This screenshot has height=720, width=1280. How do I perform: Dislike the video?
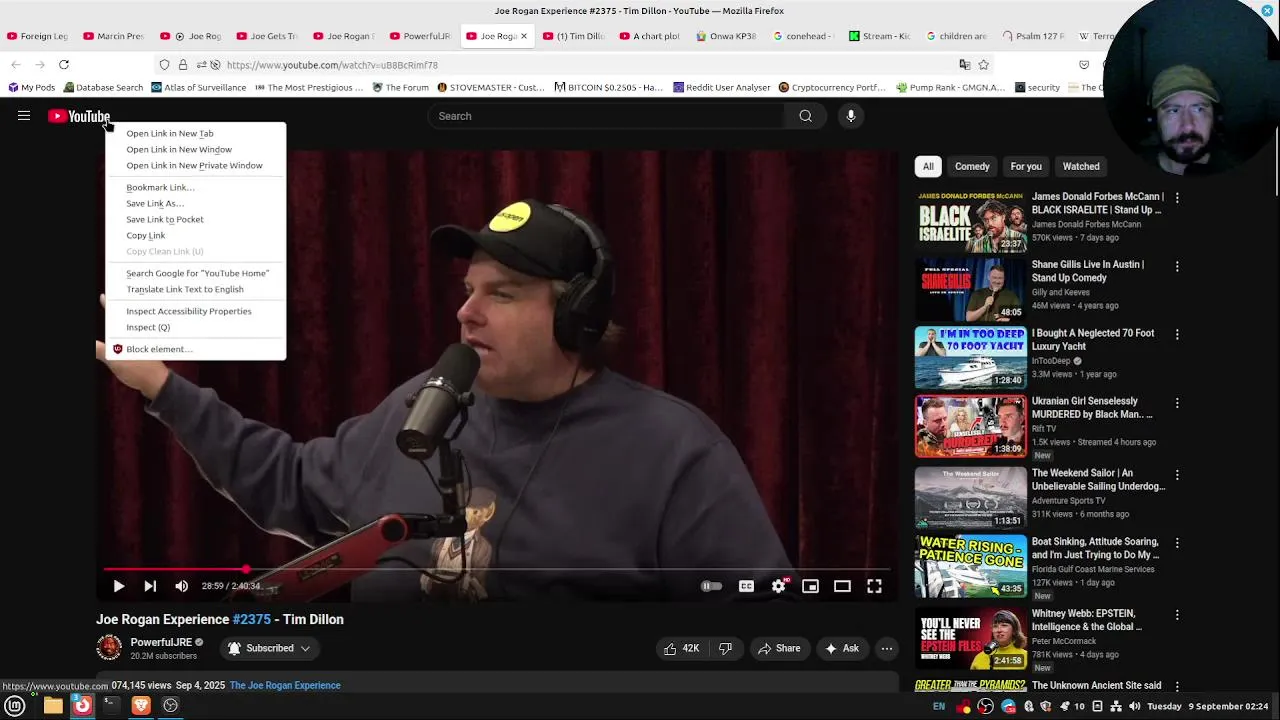pyautogui.click(x=725, y=648)
